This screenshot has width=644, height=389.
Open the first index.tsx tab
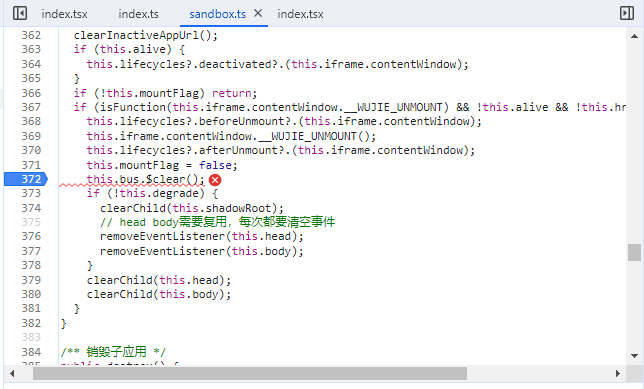click(64, 14)
